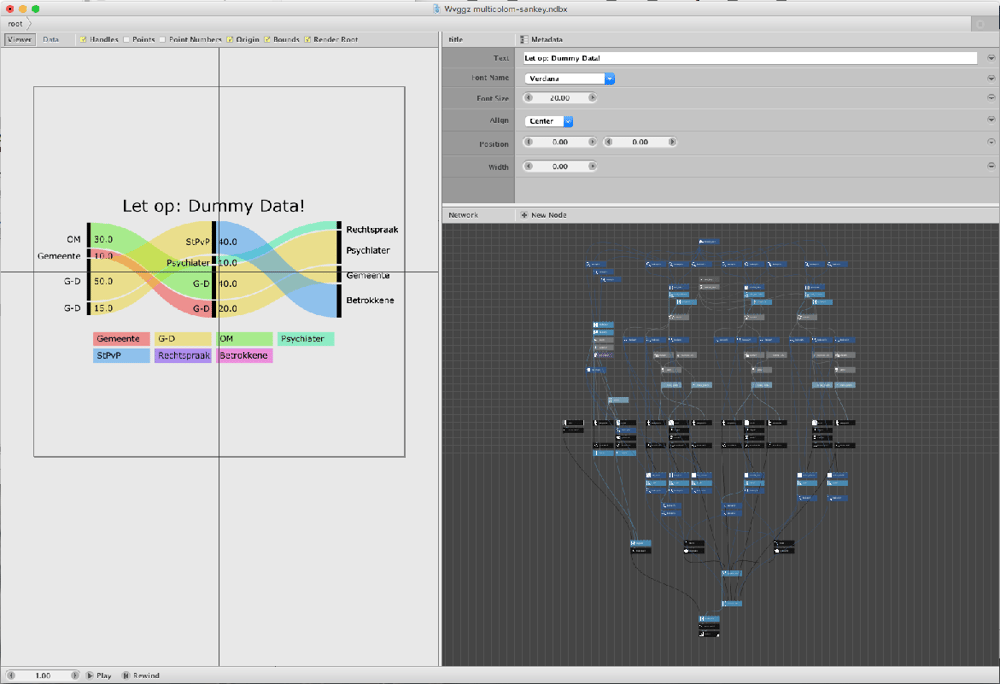This screenshot has width=1000, height=684.
Task: Decrease the Width value arrow
Action: coord(528,166)
